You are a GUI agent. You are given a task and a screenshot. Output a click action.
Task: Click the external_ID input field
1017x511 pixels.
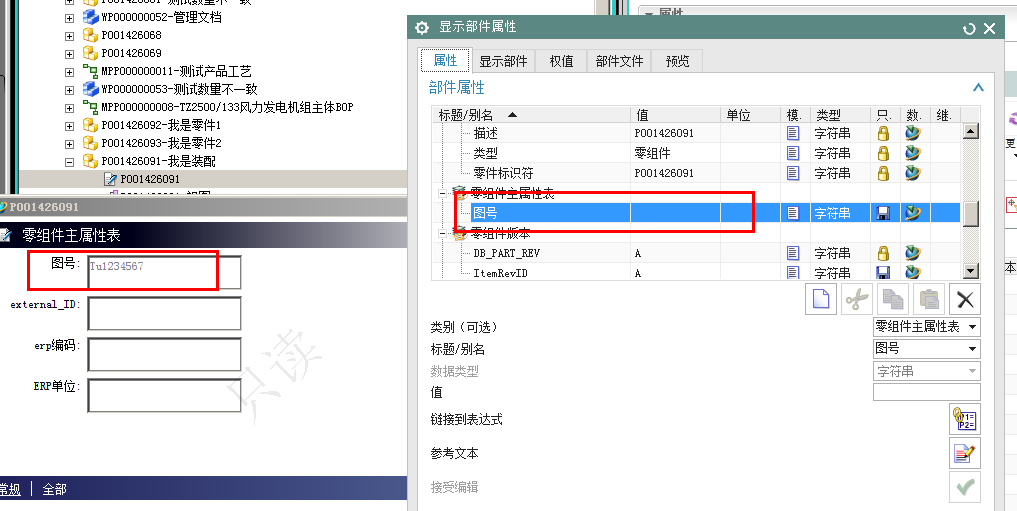point(164,314)
